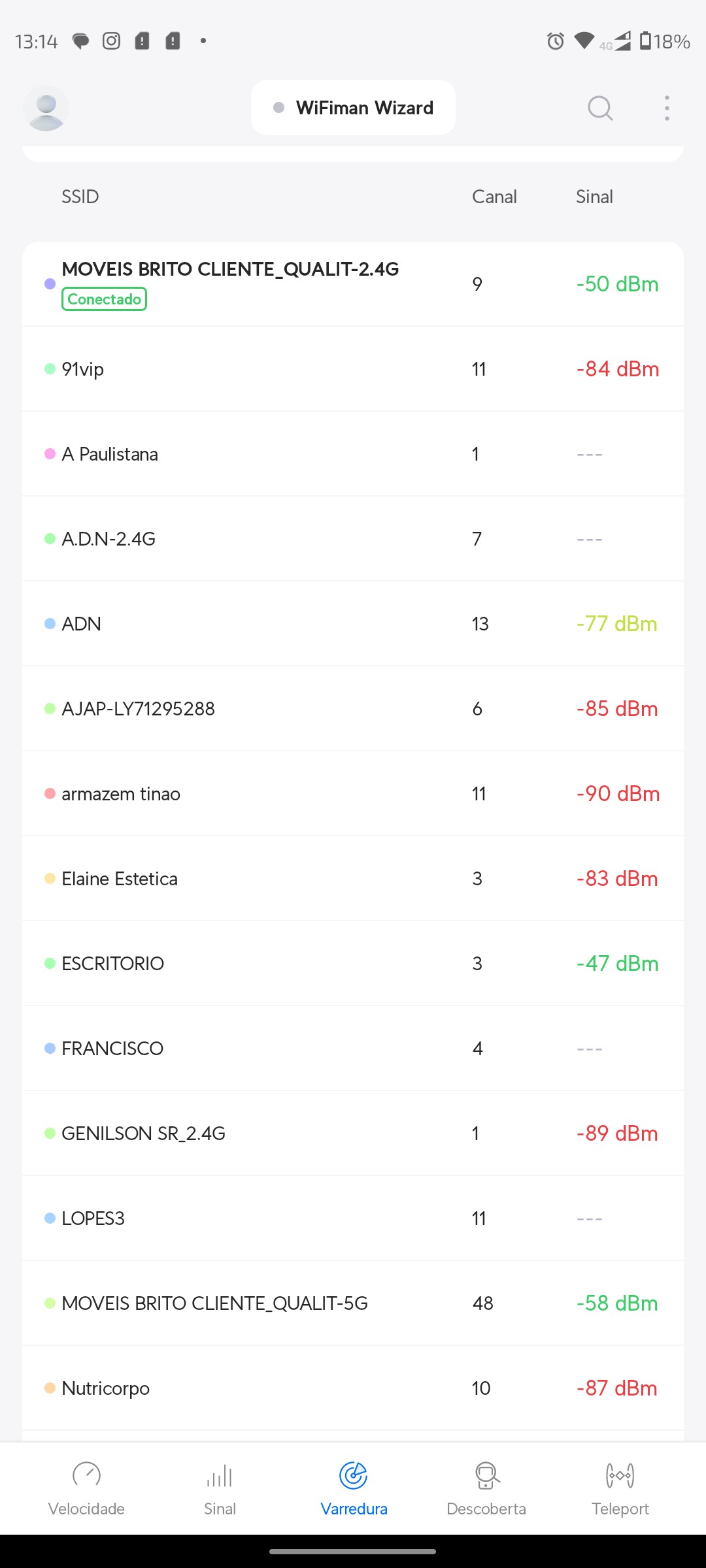Open the user profile avatar
Screen dimensions: 706x1568
pyautogui.click(x=46, y=108)
